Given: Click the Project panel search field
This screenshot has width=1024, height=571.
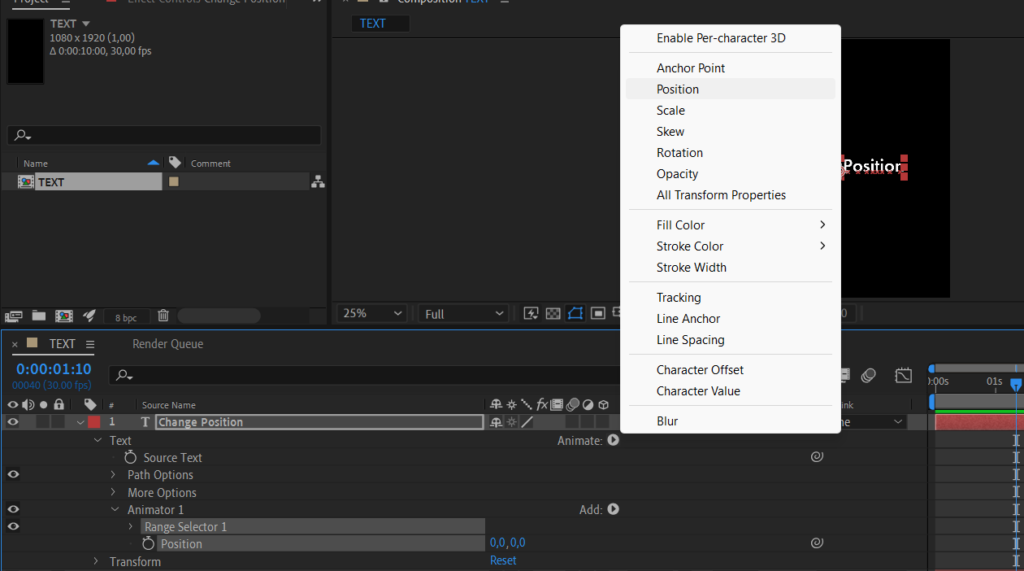Looking at the screenshot, I should pyautogui.click(x=164, y=135).
